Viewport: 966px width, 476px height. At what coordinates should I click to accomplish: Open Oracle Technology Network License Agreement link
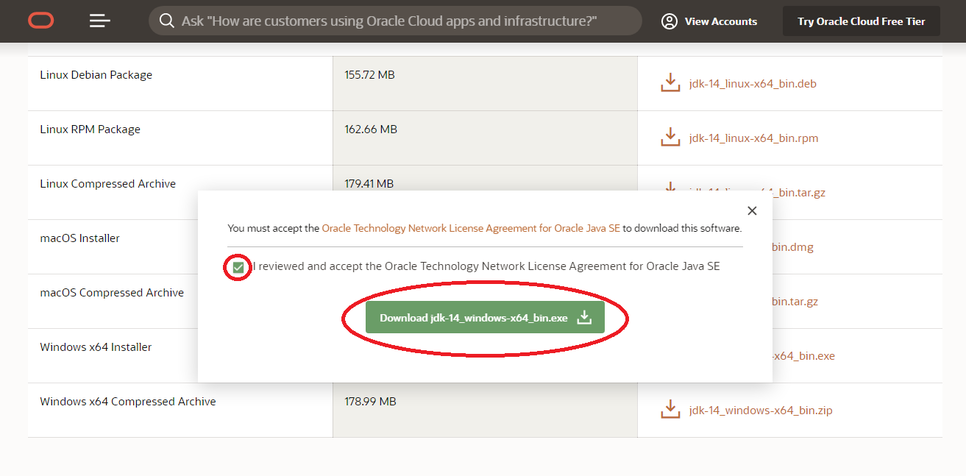[471, 228]
